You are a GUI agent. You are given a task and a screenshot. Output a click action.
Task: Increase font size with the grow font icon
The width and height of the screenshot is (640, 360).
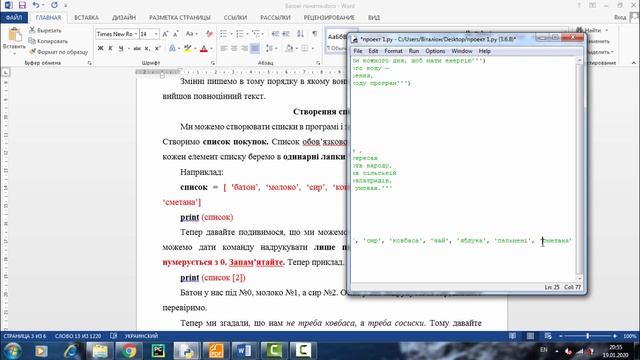(x=165, y=34)
